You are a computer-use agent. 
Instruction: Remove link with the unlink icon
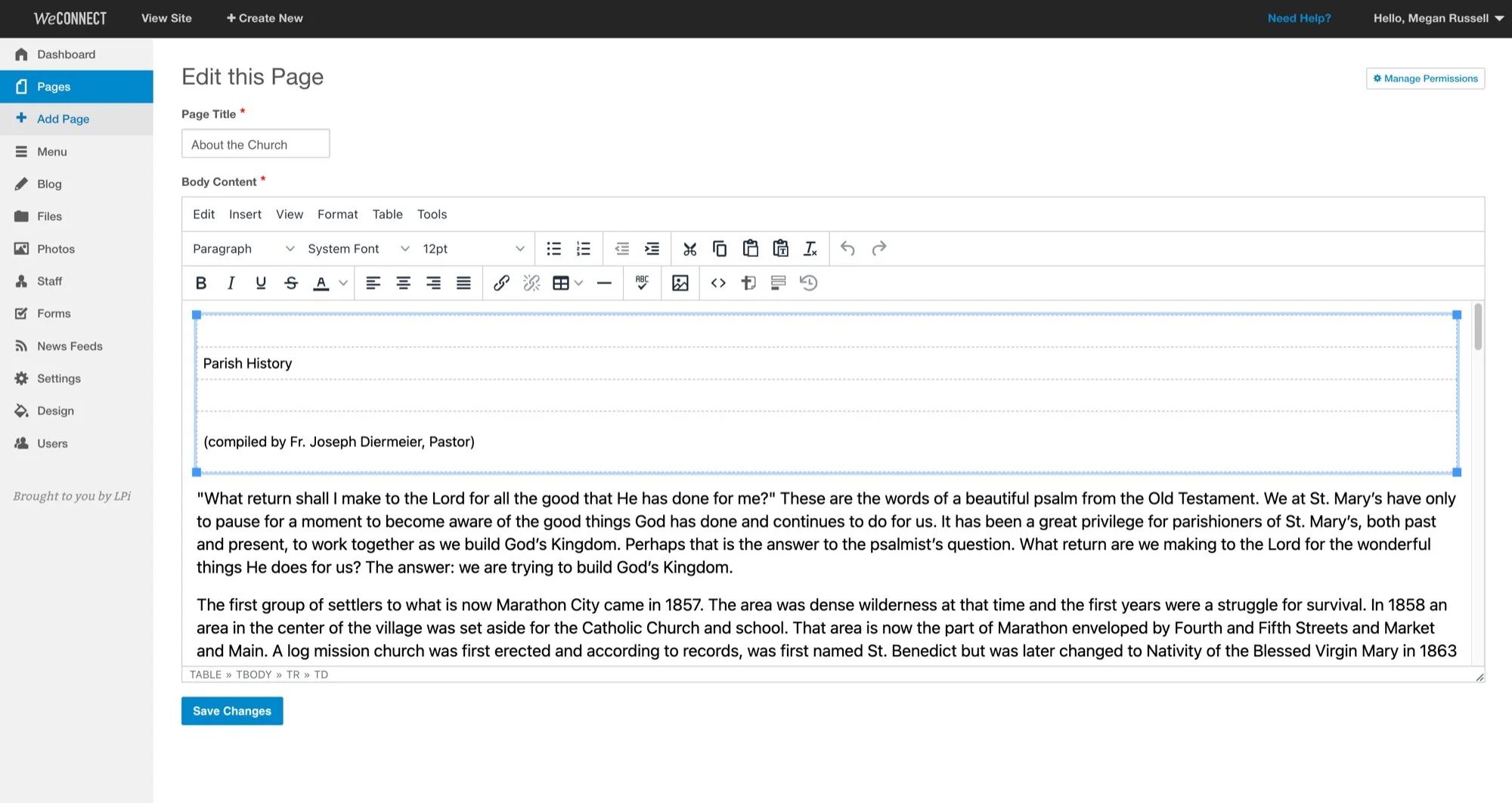pyautogui.click(x=531, y=283)
